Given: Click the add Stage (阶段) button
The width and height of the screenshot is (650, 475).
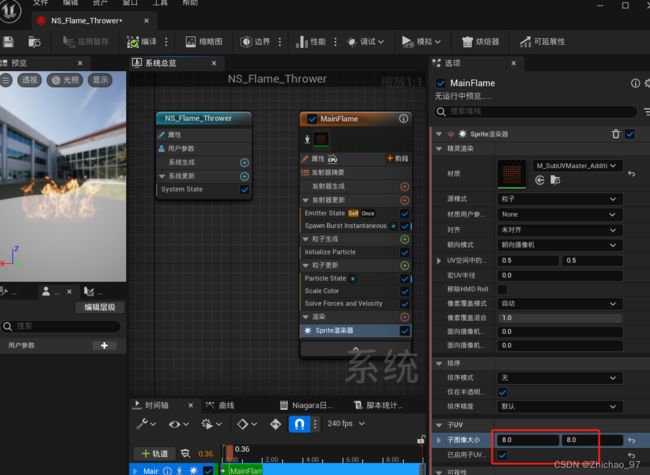Looking at the screenshot, I should (398, 158).
